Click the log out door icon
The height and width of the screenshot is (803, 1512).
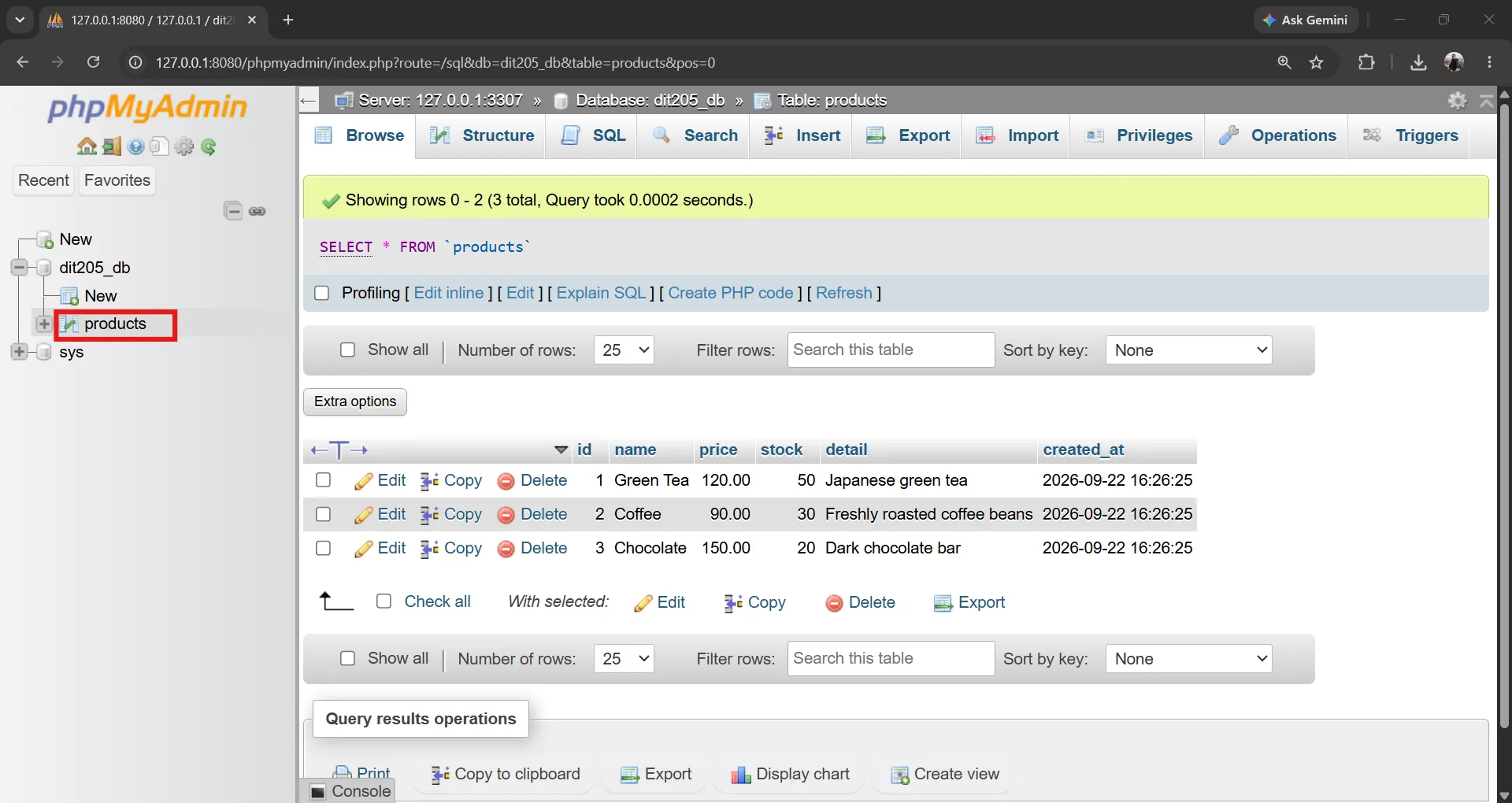click(x=112, y=146)
